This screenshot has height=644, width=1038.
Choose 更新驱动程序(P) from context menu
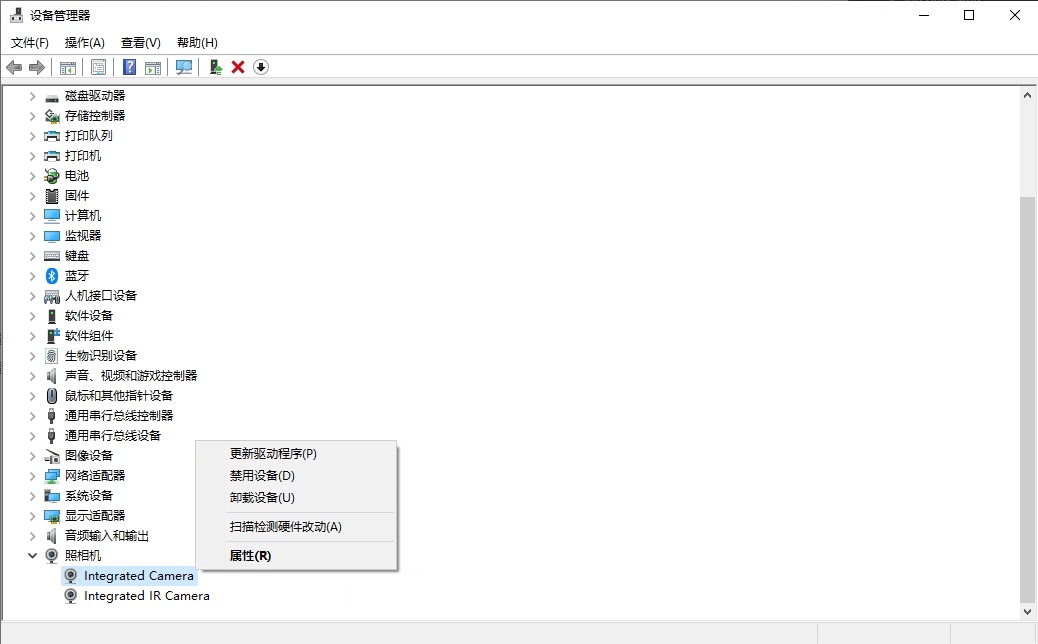273,454
